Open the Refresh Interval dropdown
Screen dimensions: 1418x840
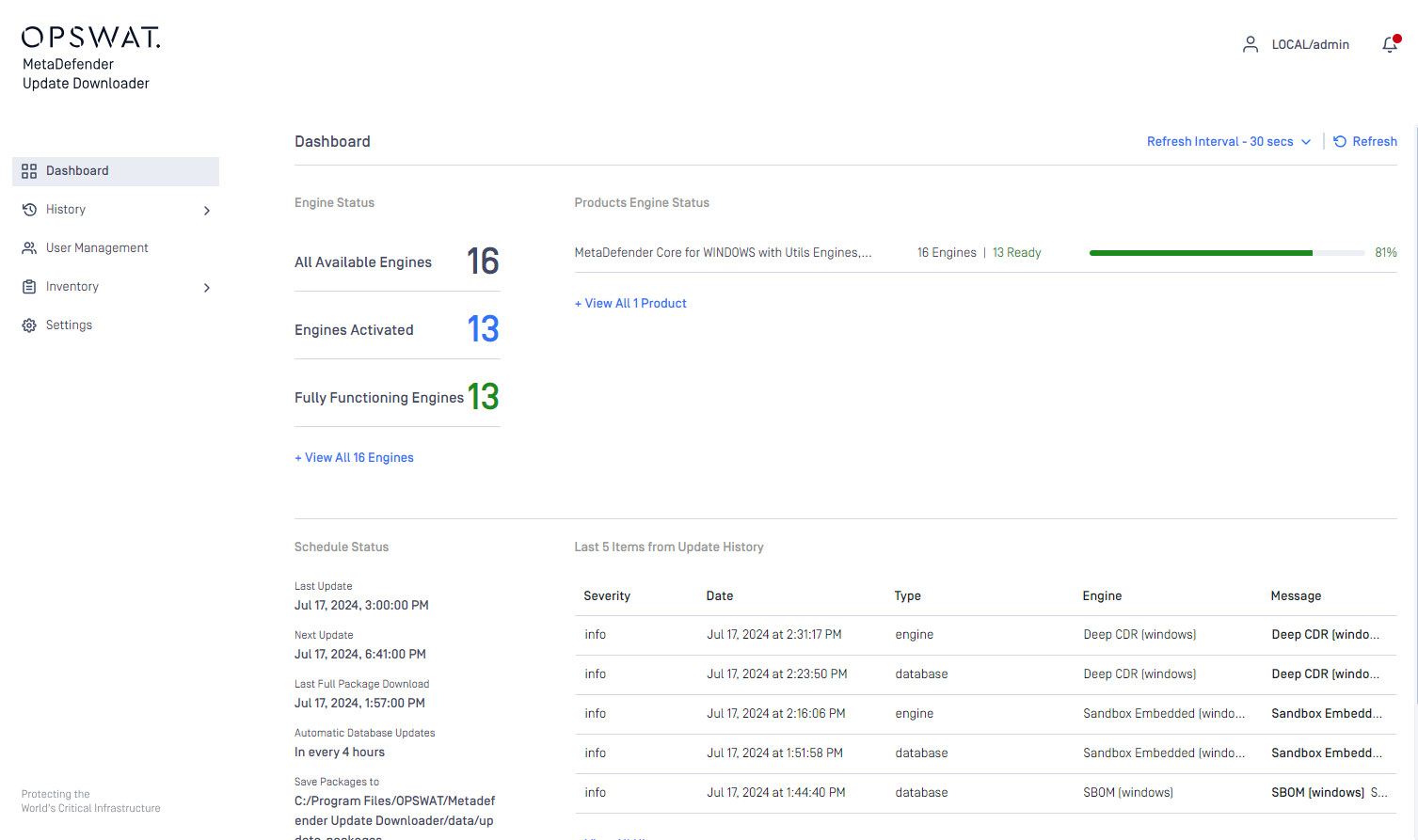click(x=1229, y=141)
